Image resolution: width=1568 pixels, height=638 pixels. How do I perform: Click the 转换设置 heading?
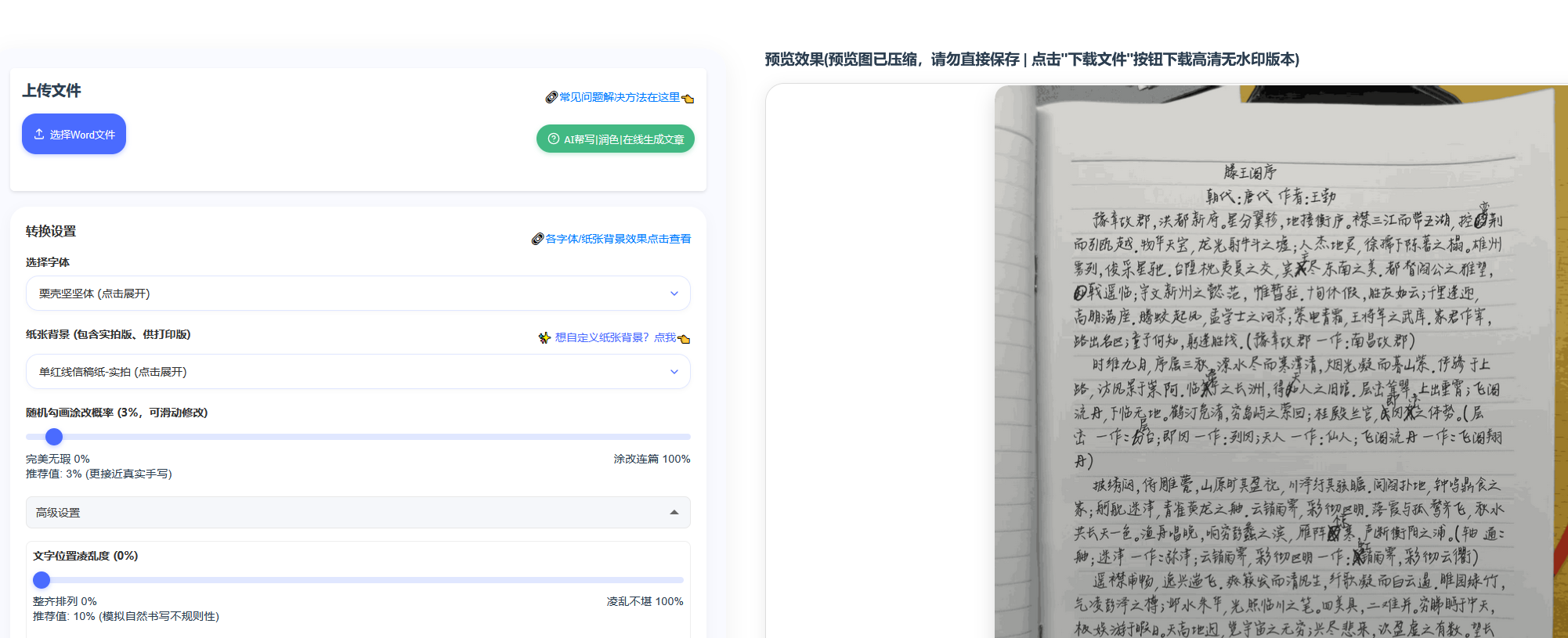point(51,231)
